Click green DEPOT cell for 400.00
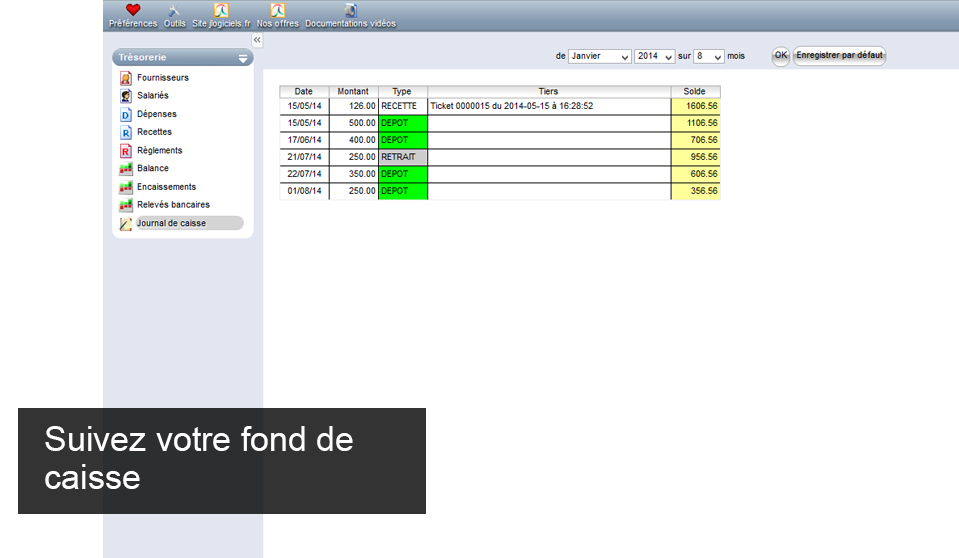959x558 pixels. click(x=402, y=140)
